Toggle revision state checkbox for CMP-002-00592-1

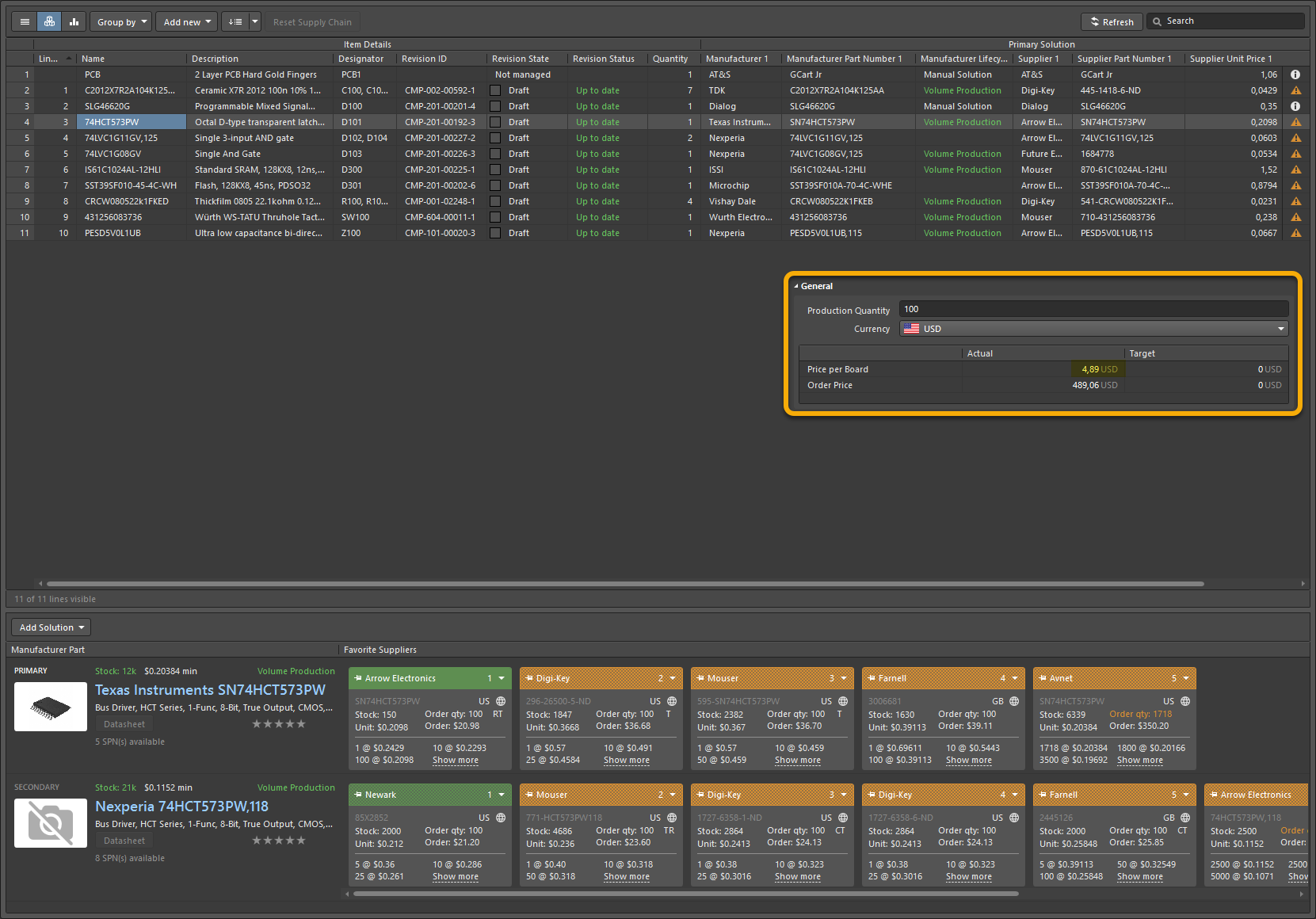click(495, 90)
